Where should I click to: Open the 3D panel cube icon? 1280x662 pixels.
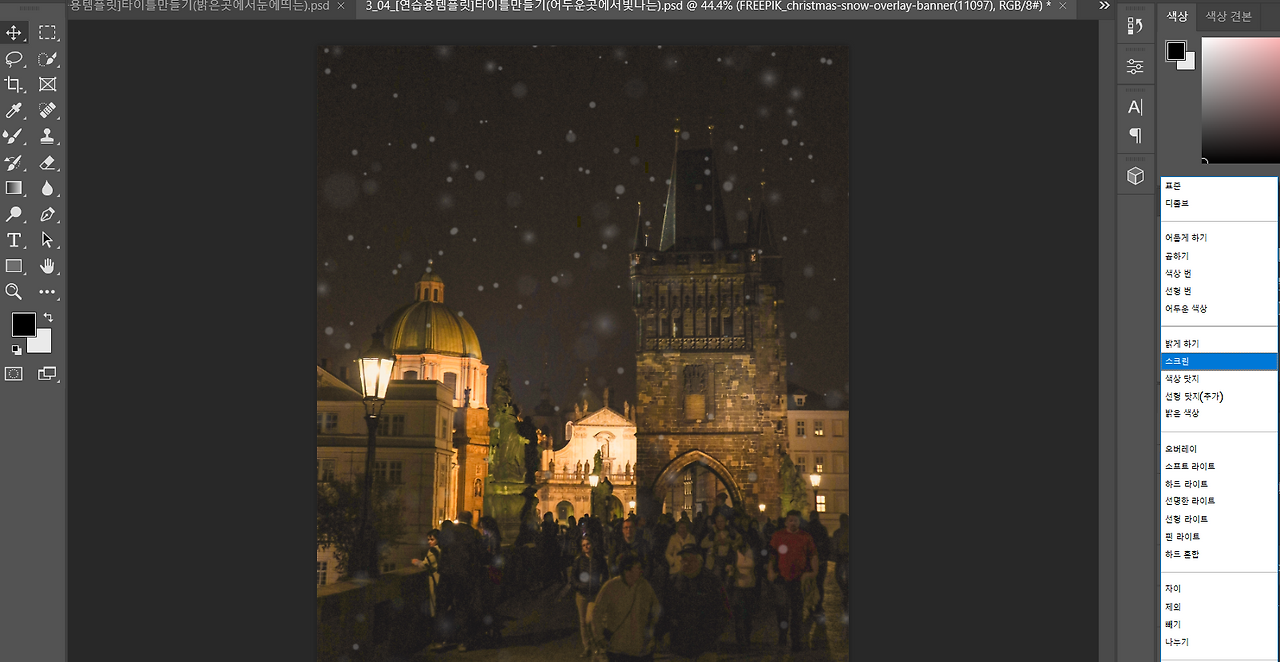[x=1135, y=176]
